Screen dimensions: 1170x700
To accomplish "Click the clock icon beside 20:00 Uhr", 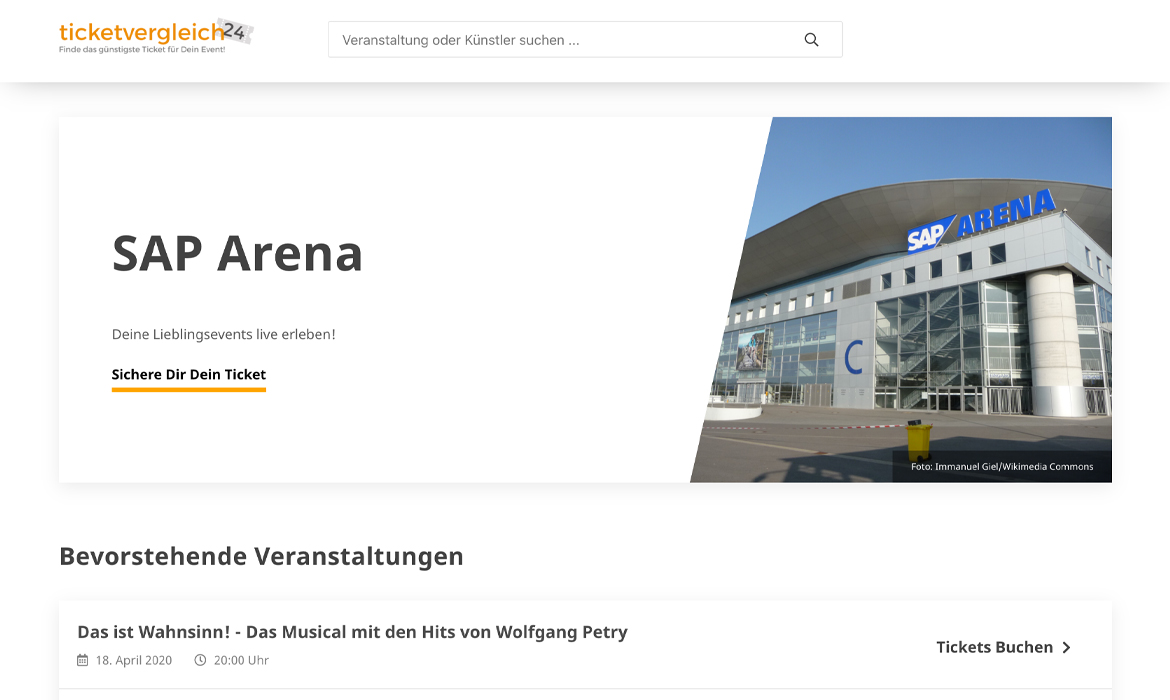I will point(200,660).
